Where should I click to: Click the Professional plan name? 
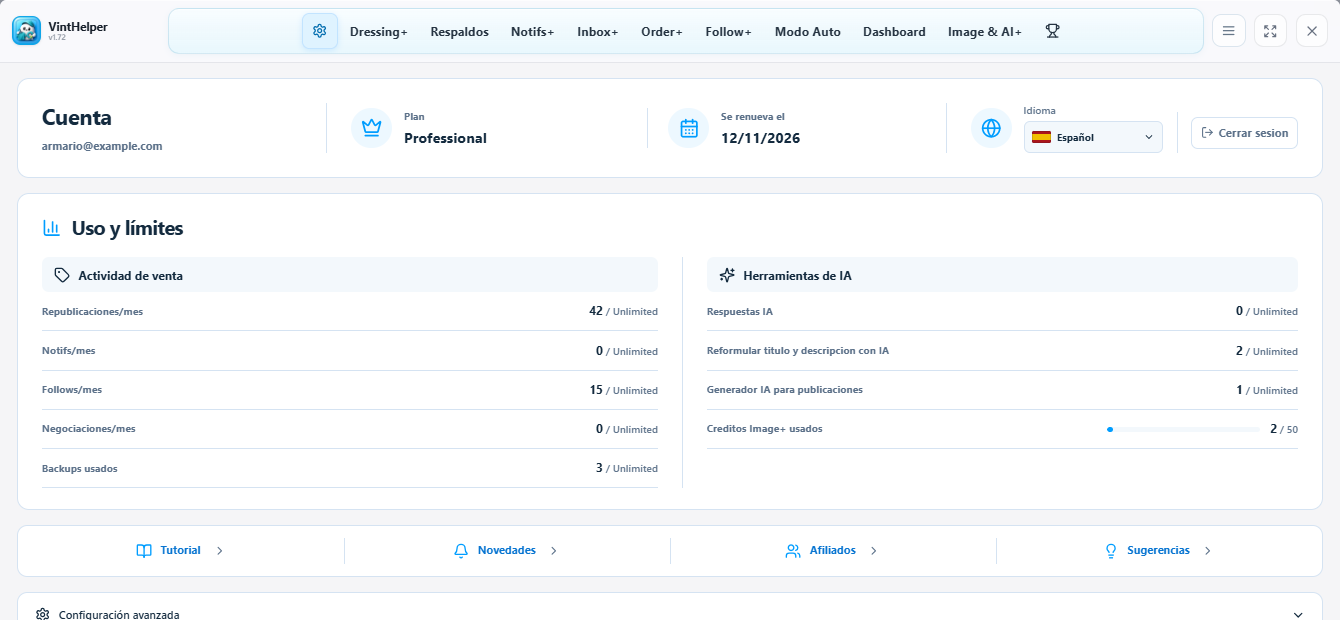(x=445, y=138)
